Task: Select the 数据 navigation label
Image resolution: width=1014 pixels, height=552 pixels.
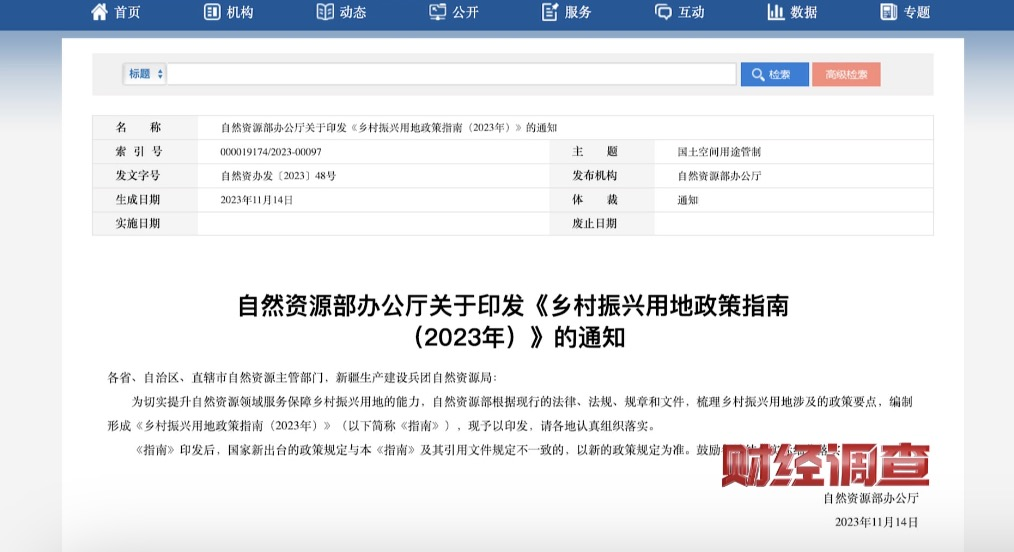Action: coord(804,12)
